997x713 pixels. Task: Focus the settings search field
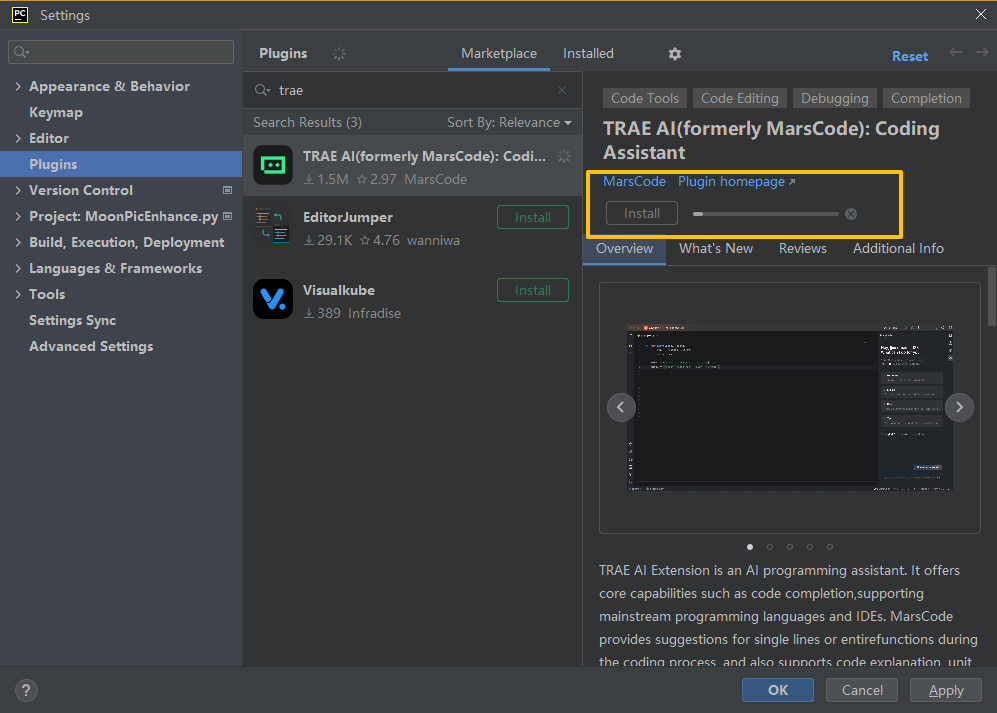coord(121,52)
